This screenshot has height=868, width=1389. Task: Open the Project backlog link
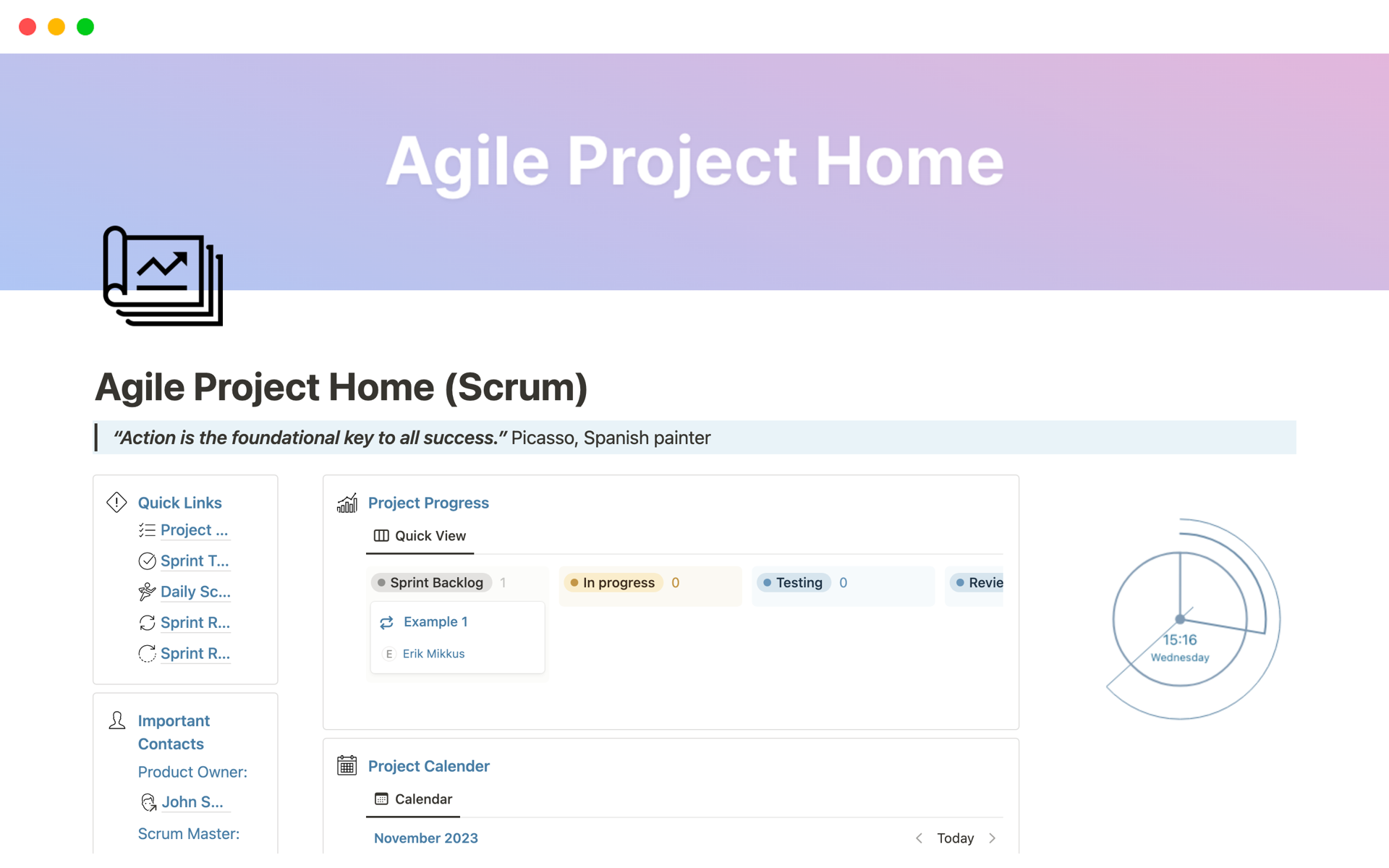pos(190,530)
